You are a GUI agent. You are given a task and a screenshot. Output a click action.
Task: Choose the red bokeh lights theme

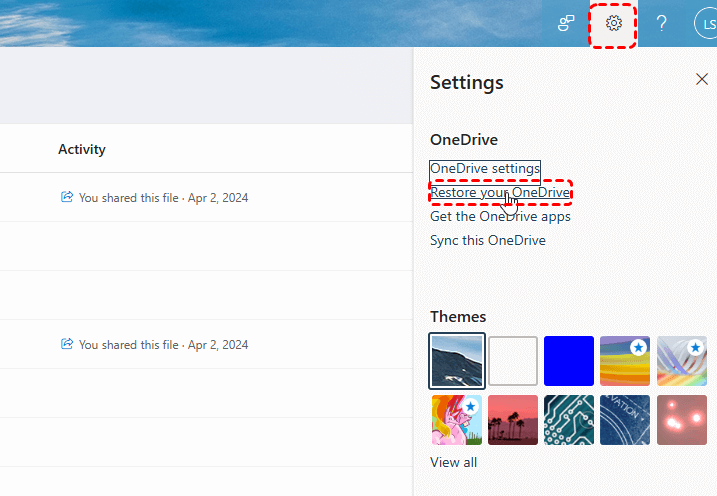click(x=682, y=420)
